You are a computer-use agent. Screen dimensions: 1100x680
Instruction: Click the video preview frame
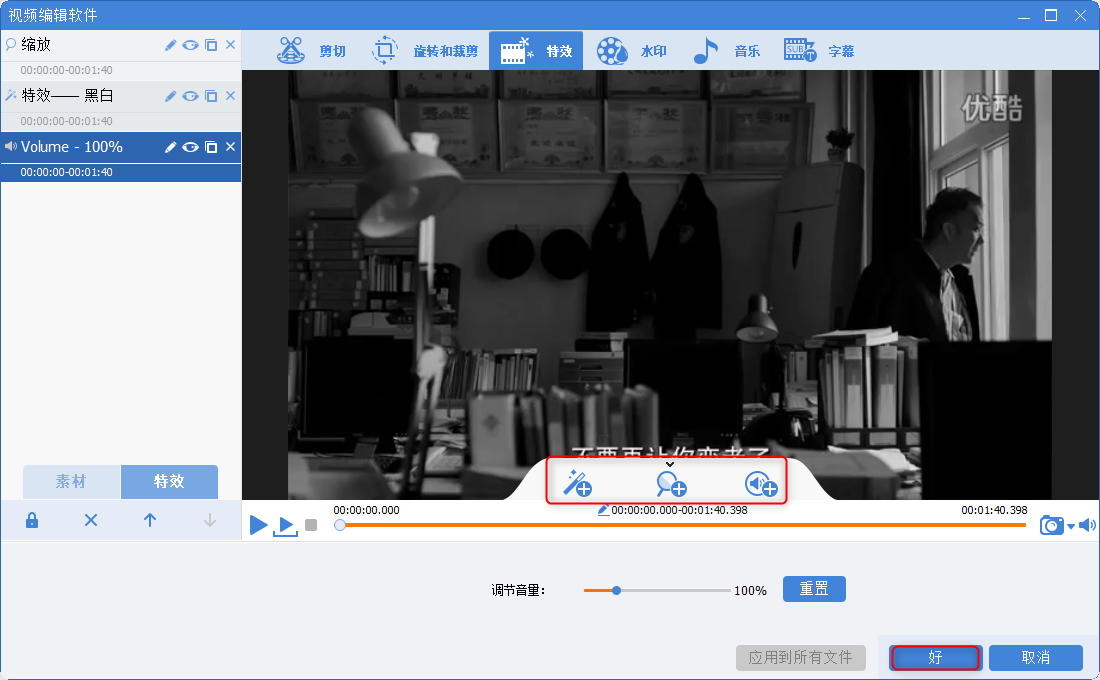tap(669, 284)
